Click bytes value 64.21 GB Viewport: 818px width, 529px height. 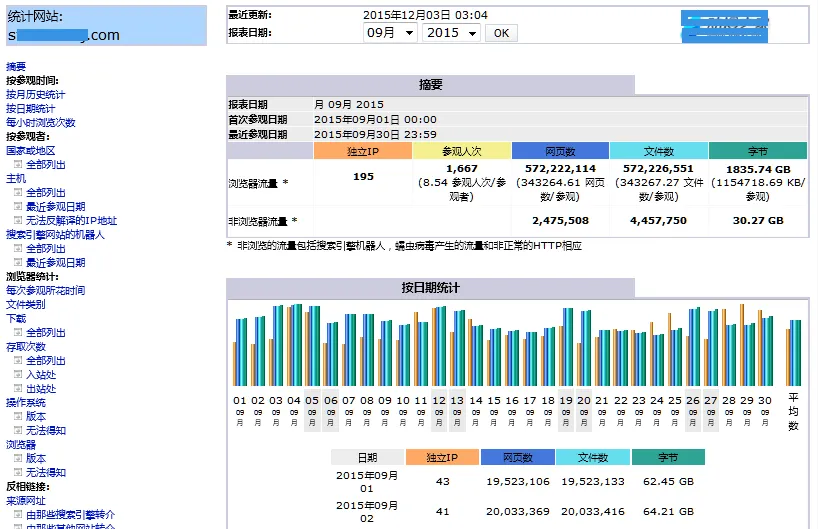pyautogui.click(x=668, y=512)
